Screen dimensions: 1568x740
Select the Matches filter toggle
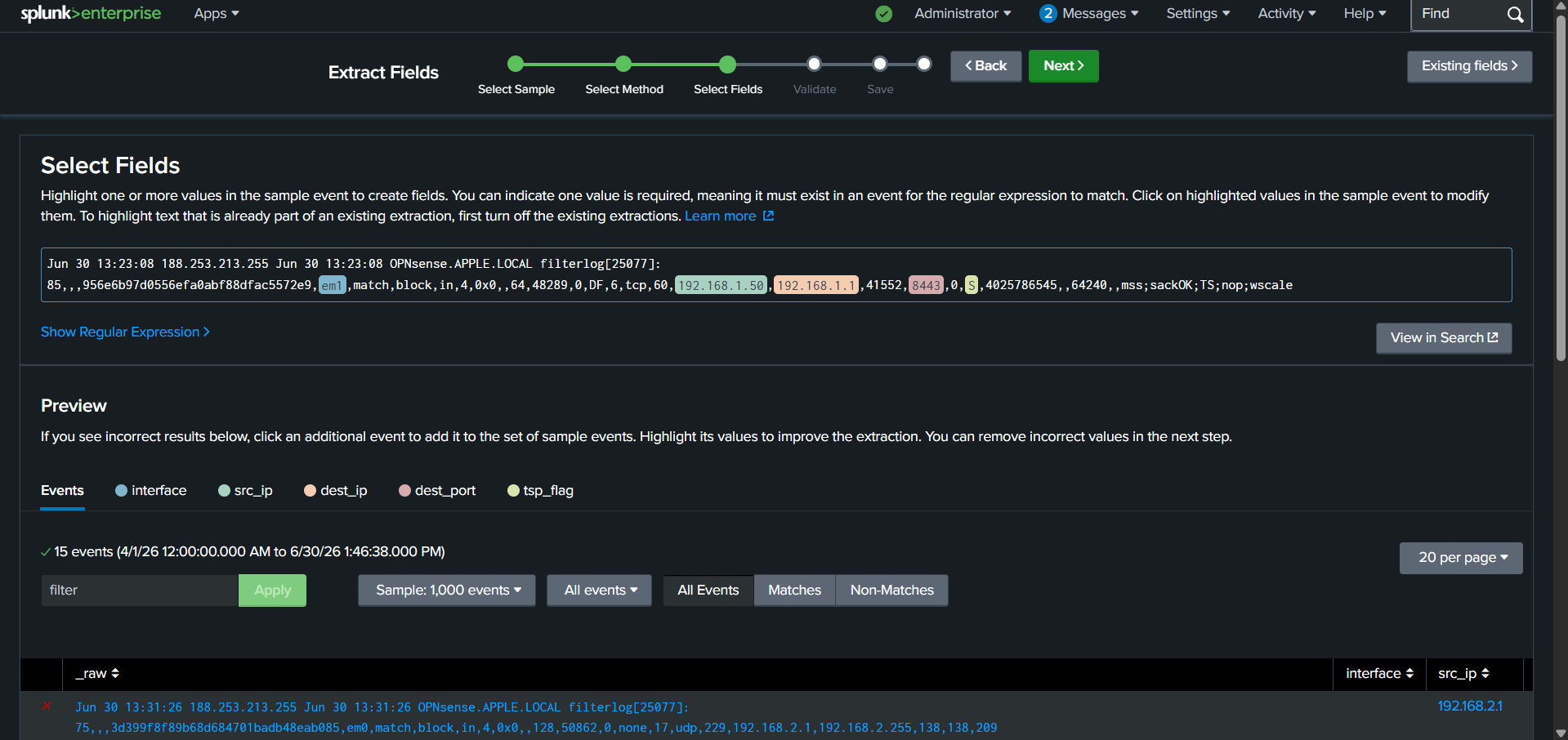click(x=794, y=591)
